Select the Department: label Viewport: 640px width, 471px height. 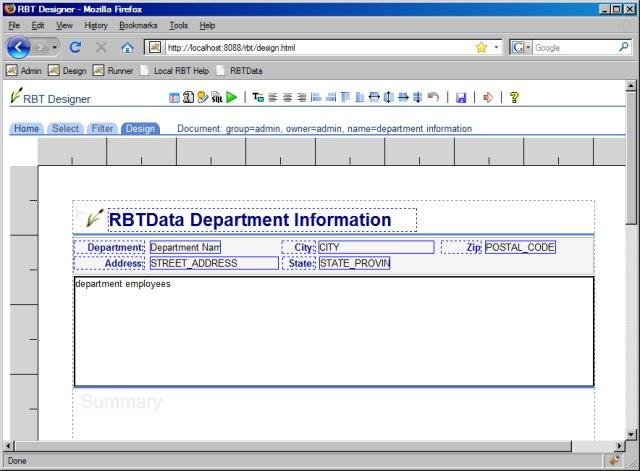point(110,248)
